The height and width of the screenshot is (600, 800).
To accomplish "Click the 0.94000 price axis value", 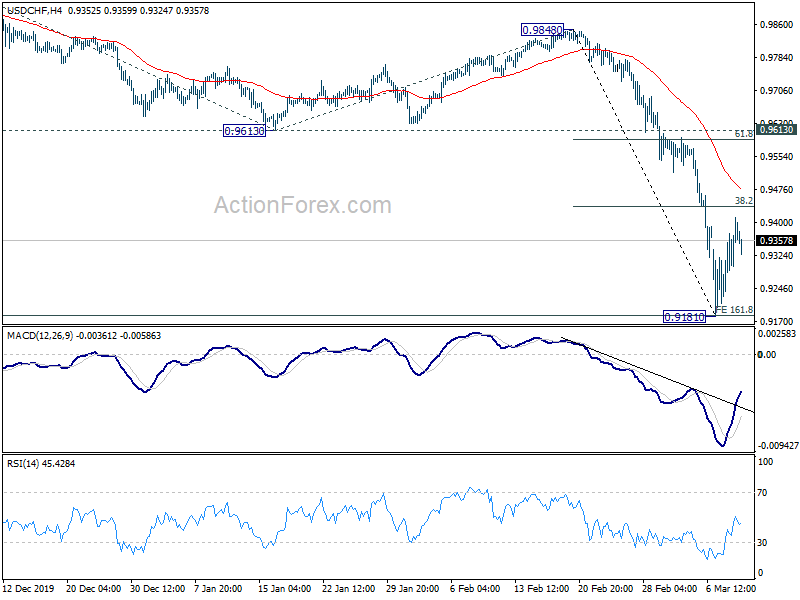I will pos(777,222).
